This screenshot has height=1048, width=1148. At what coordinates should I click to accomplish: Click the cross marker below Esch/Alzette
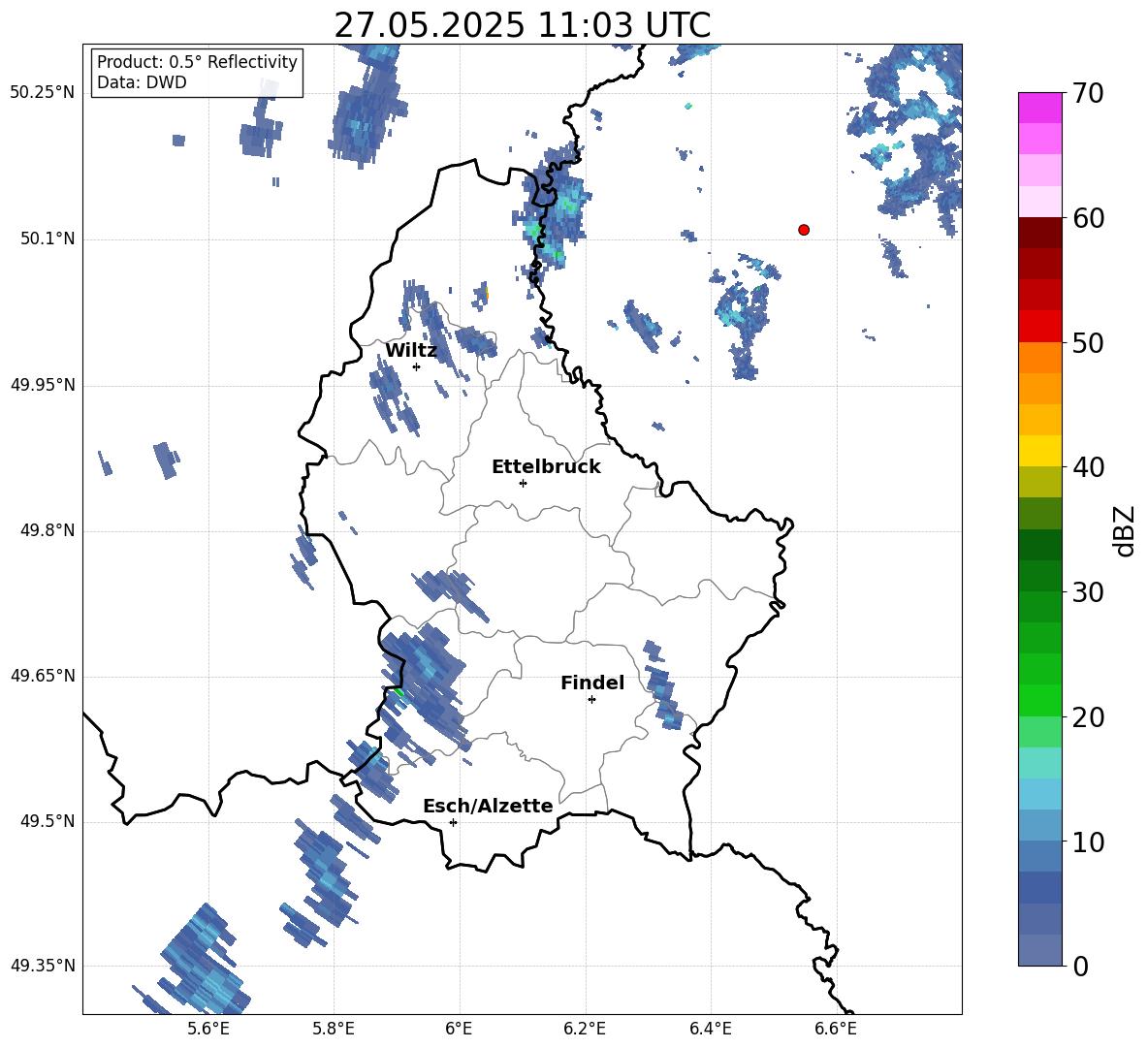[453, 822]
